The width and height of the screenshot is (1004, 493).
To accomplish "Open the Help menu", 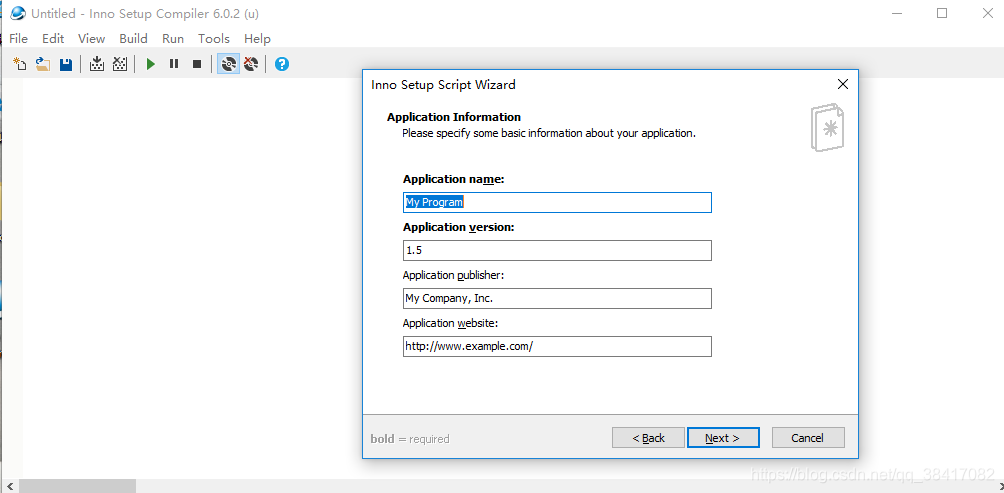I will click(257, 38).
